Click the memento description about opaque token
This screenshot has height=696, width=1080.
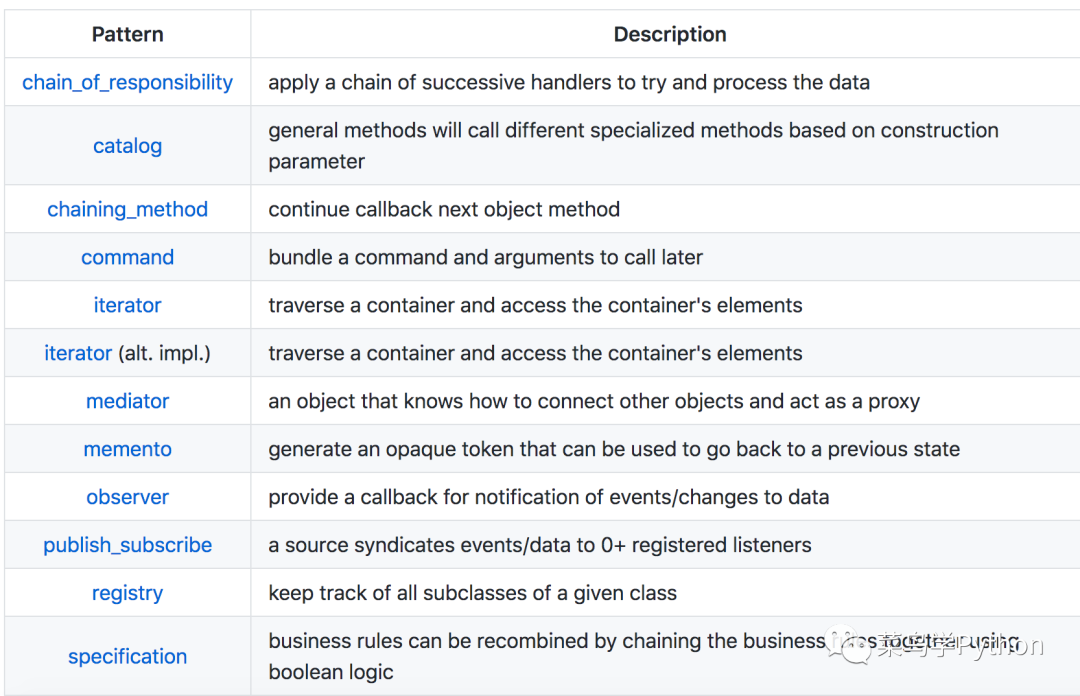point(613,449)
